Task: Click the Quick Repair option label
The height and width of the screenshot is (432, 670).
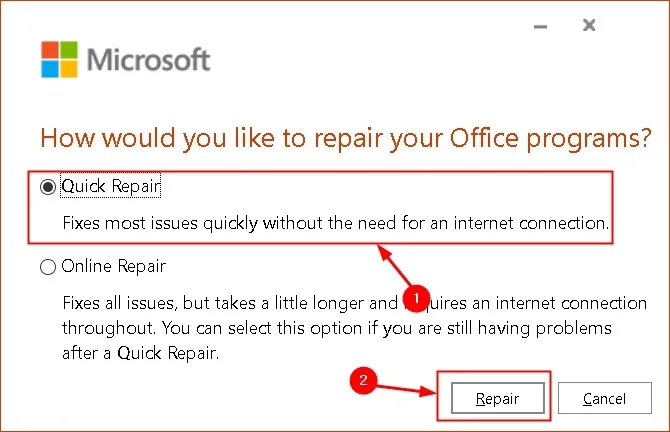Action: [111, 186]
